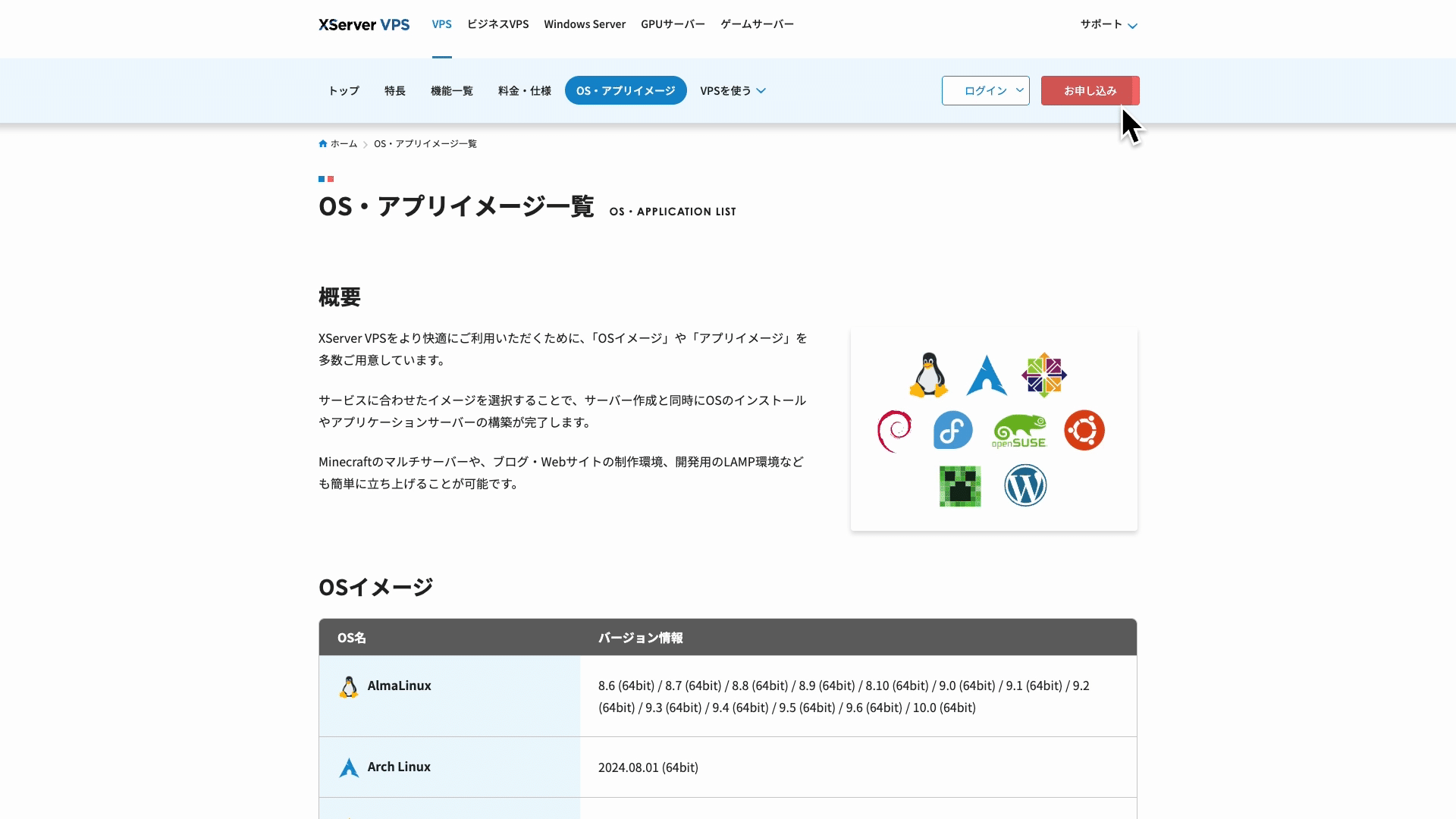The width and height of the screenshot is (1456, 819).
Task: Click the Ubuntu logo in overview panel
Action: 1084,430
